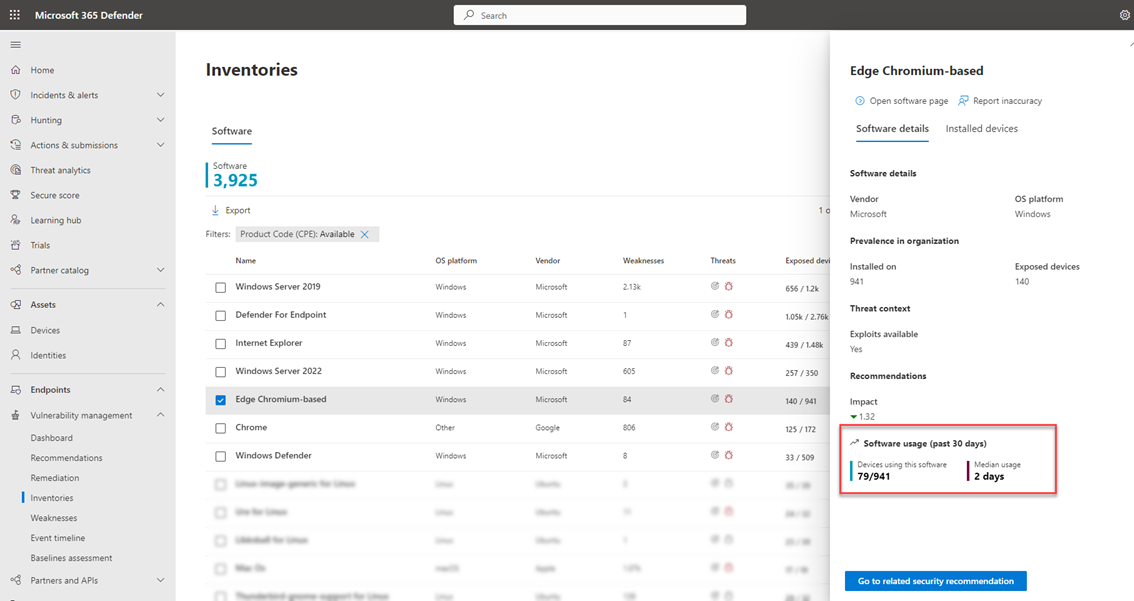
Task: Collapse the Assets section chevron
Action: (x=161, y=304)
